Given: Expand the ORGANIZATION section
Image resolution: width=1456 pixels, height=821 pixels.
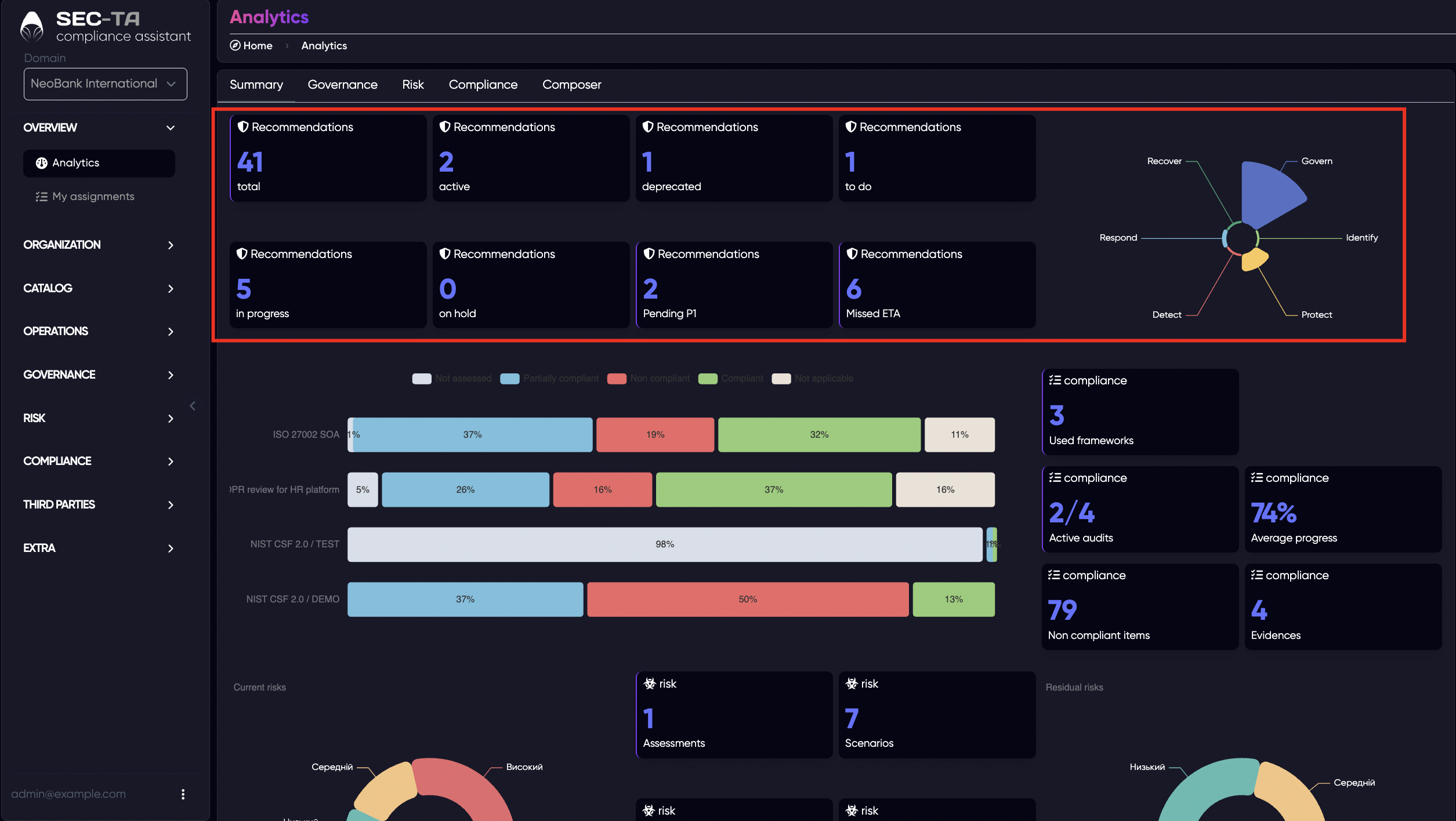Looking at the screenshot, I should pos(99,245).
